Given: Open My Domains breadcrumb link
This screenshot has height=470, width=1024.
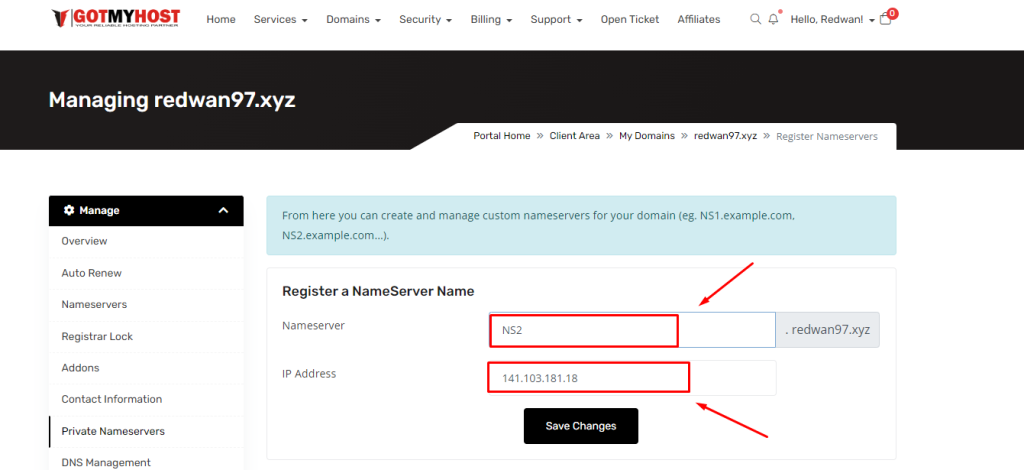Looking at the screenshot, I should tap(647, 136).
